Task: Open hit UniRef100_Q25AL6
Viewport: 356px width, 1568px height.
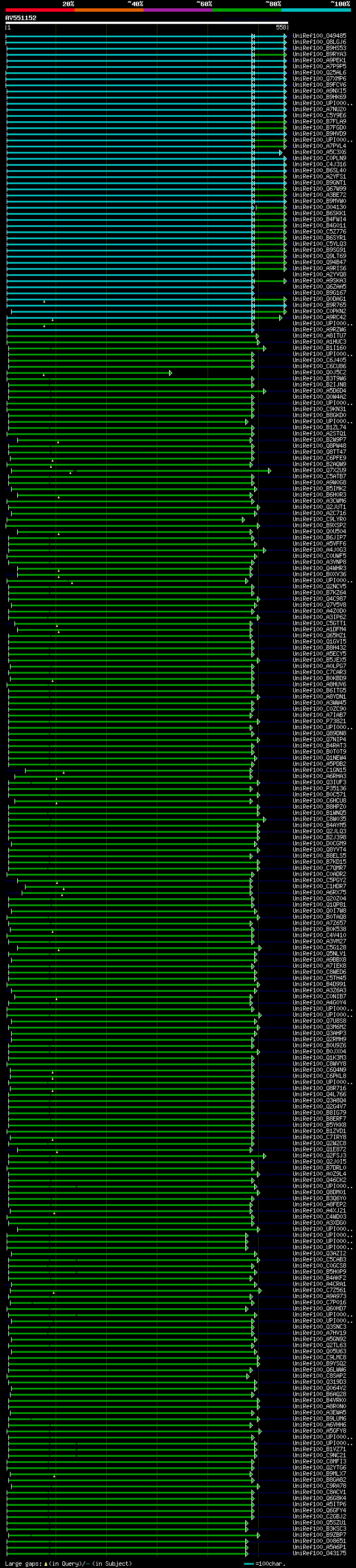Action: point(319,72)
